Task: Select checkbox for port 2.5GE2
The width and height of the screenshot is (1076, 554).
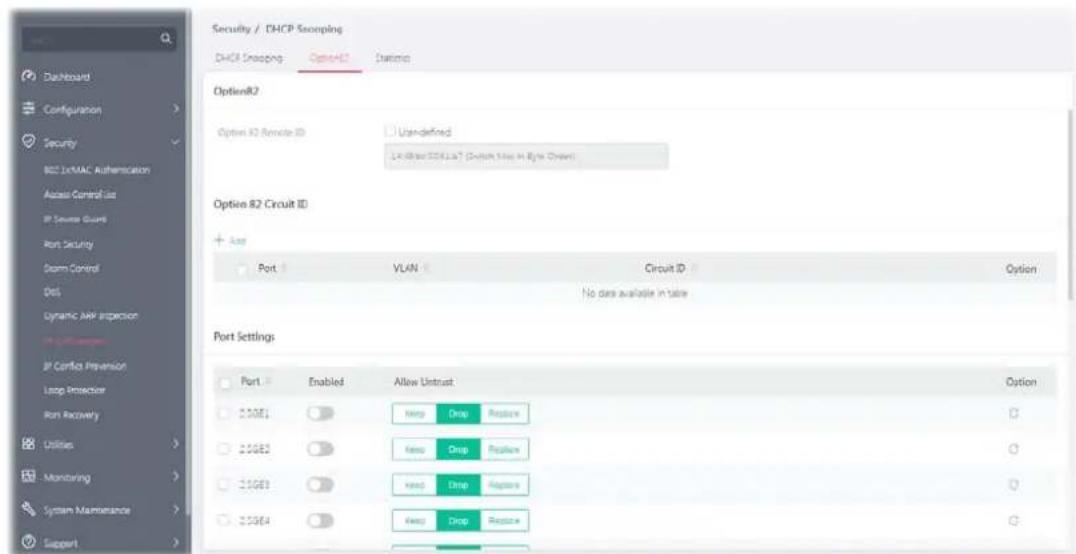Action: (226, 450)
